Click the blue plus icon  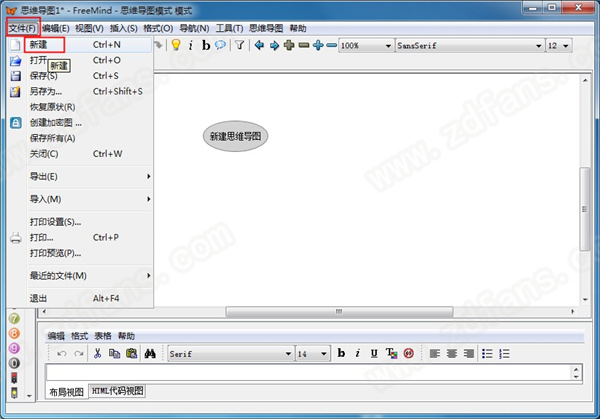318,45
